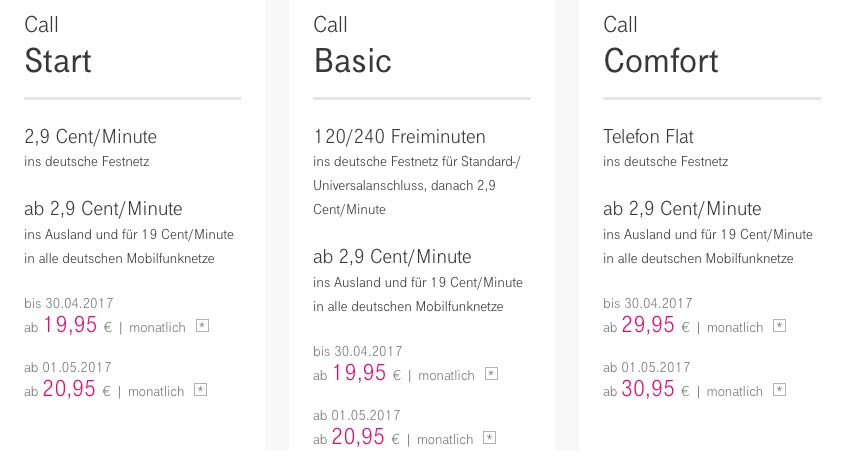The height and width of the screenshot is (460, 845).
Task: Click the "Telefon Flat" feature text
Action: 648,137
